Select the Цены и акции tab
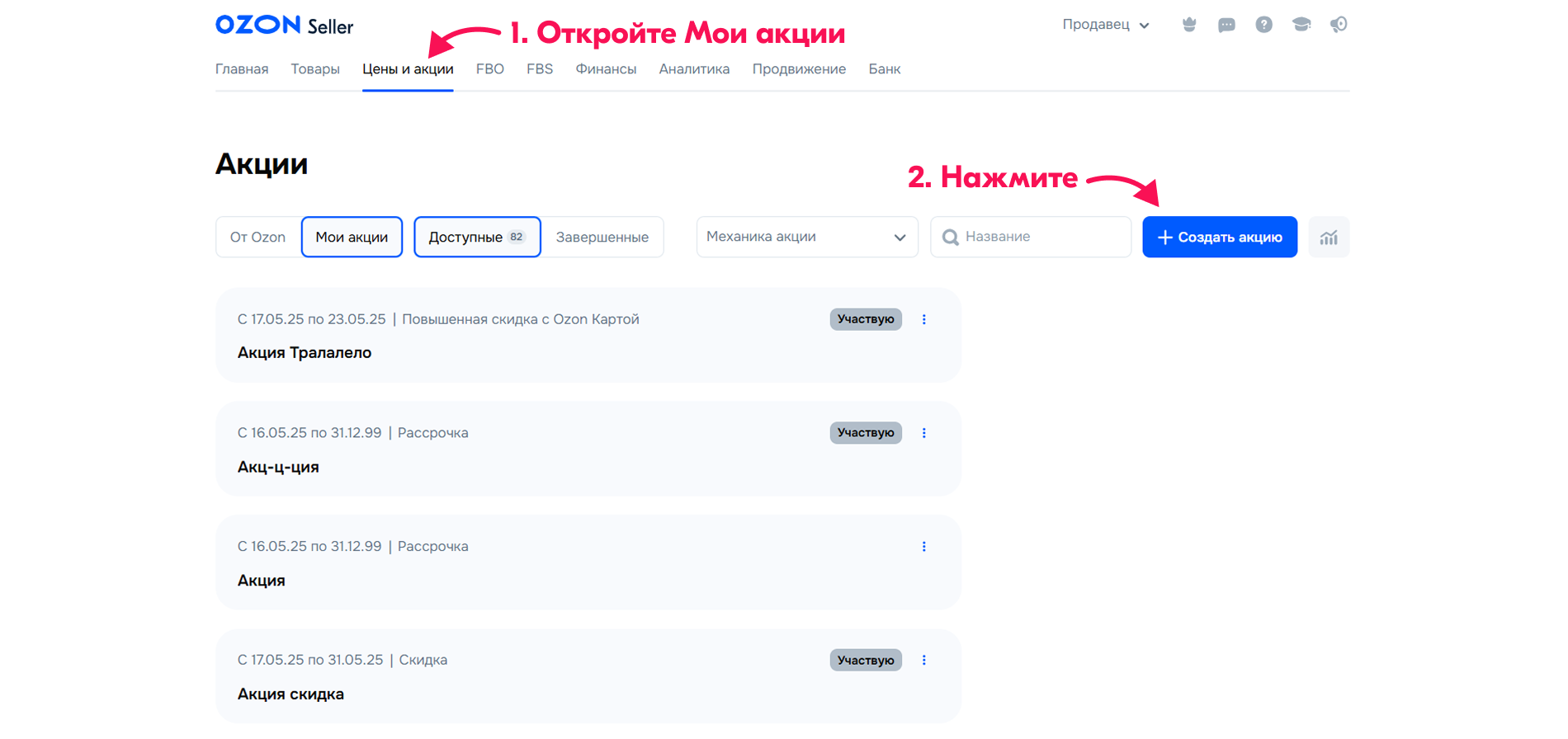The width and height of the screenshot is (1568, 739). 408,69
